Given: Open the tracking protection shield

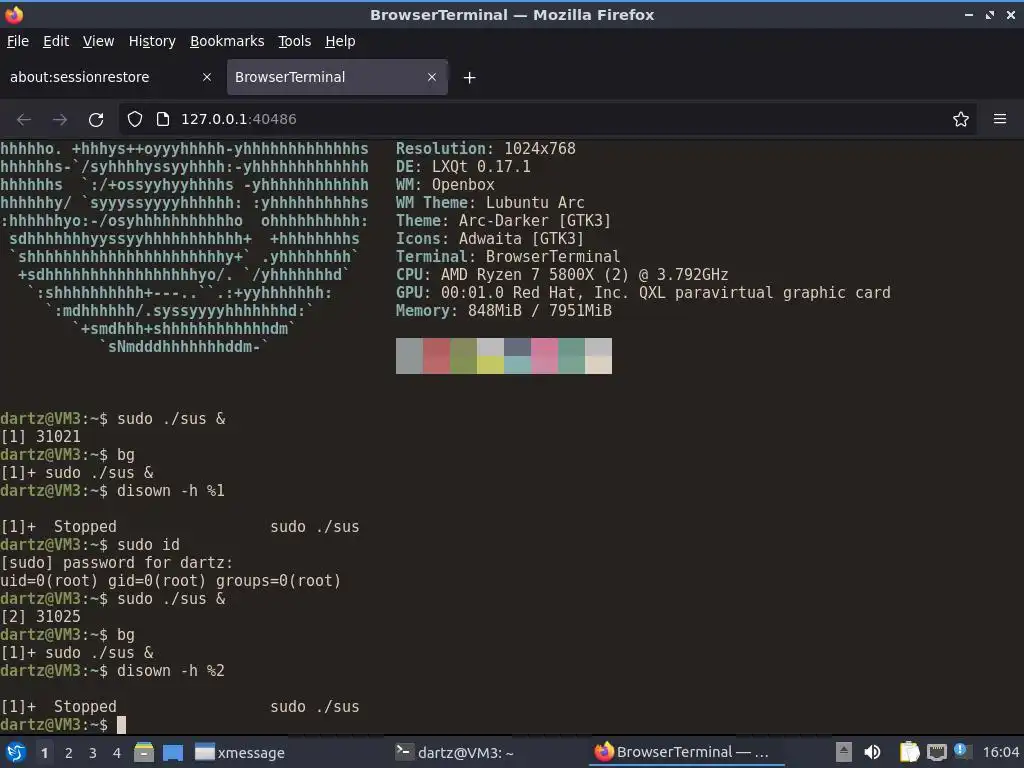Looking at the screenshot, I should click(135, 119).
